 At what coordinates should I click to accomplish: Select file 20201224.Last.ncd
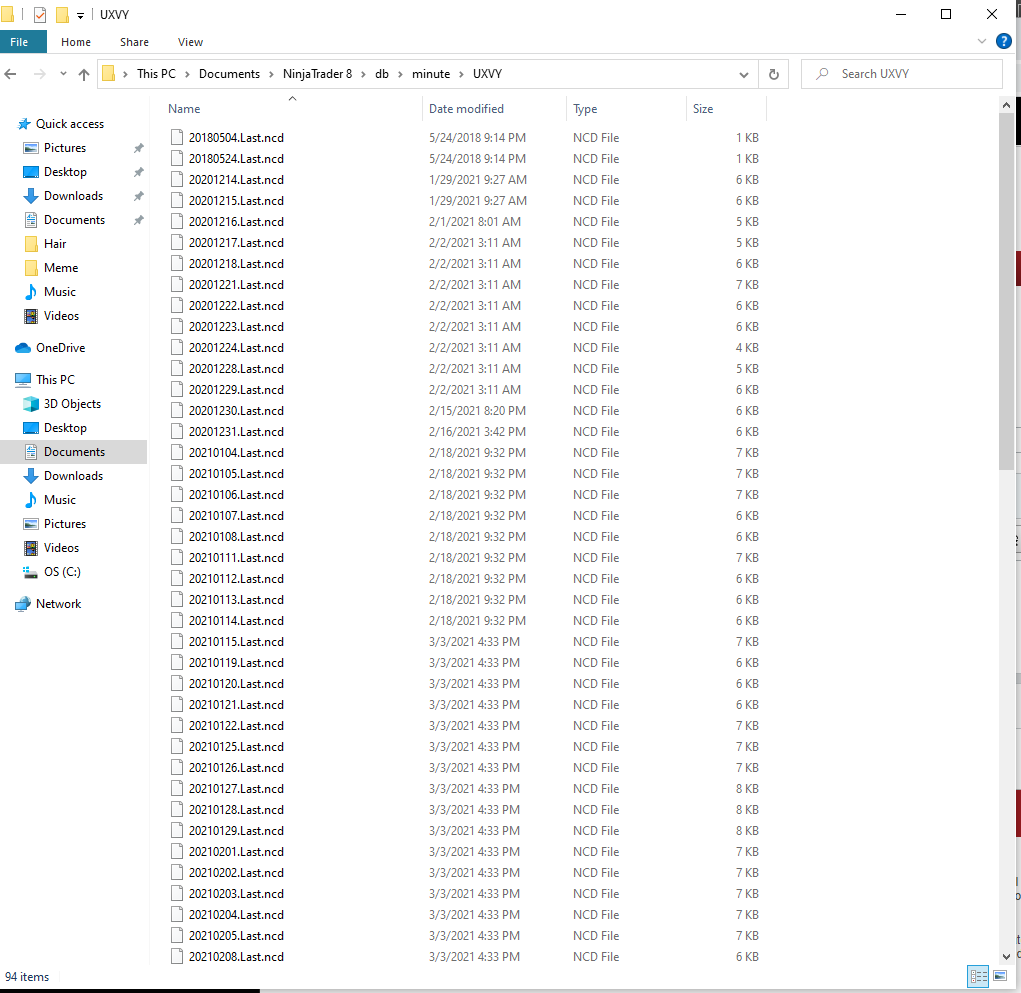click(236, 348)
